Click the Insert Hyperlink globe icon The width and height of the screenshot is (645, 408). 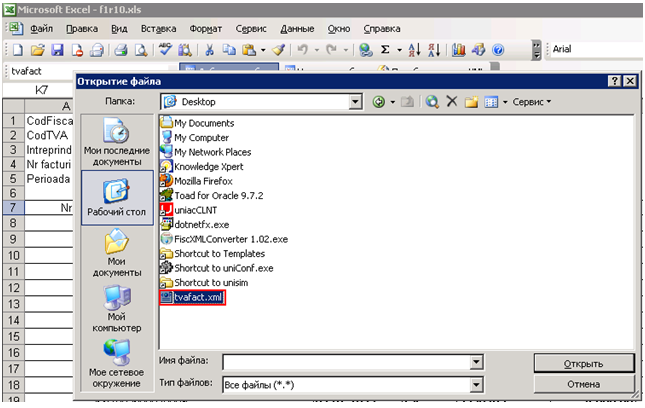tap(365, 50)
